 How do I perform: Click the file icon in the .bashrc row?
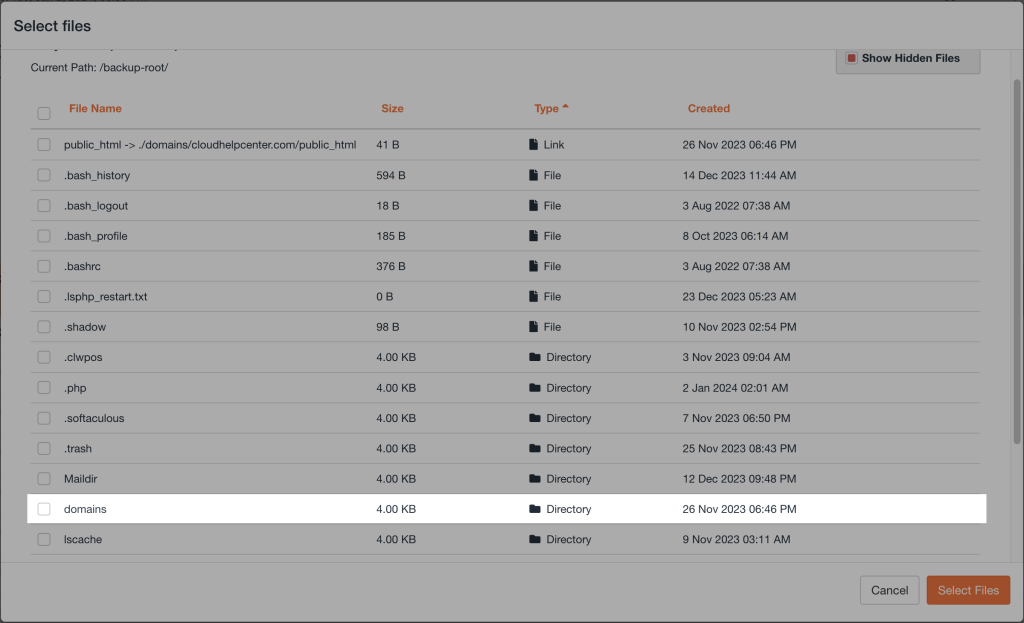(x=534, y=267)
